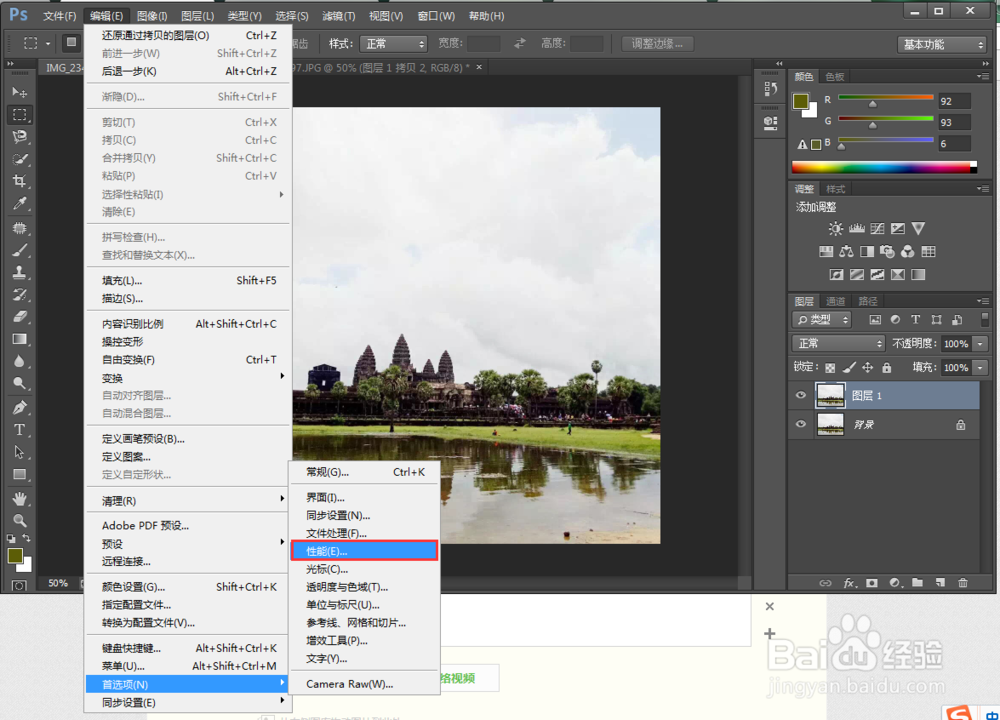Screen dimensions: 1000x720
Task: Hide 图层 1 layer visibility eye
Action: tap(800, 395)
